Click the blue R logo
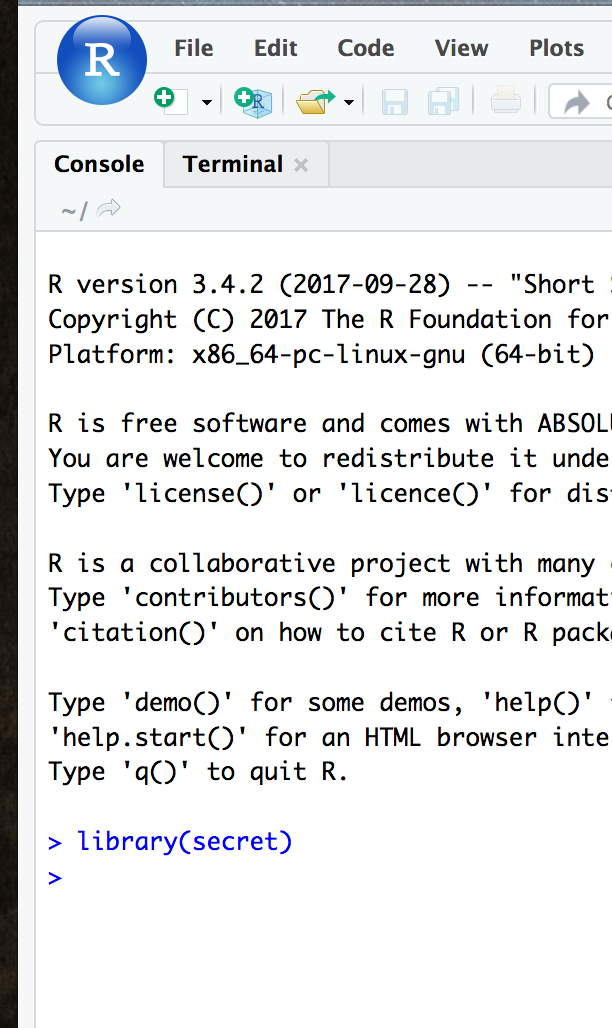 pos(102,60)
